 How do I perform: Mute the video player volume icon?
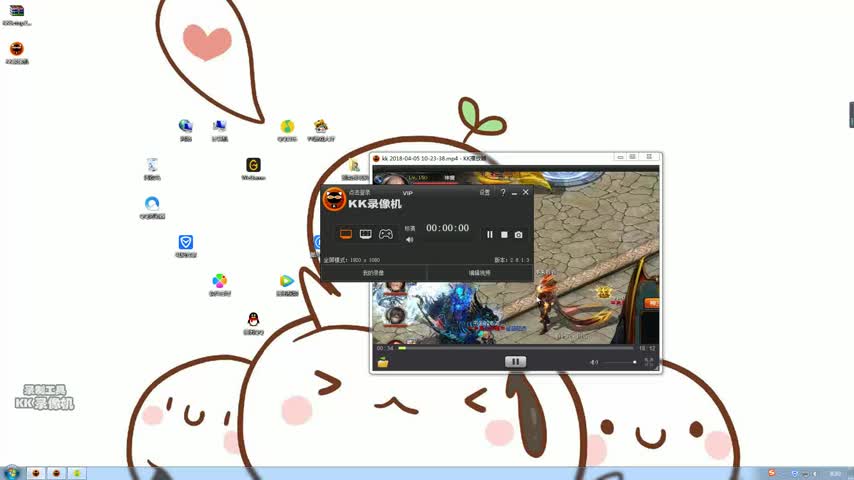(x=594, y=362)
